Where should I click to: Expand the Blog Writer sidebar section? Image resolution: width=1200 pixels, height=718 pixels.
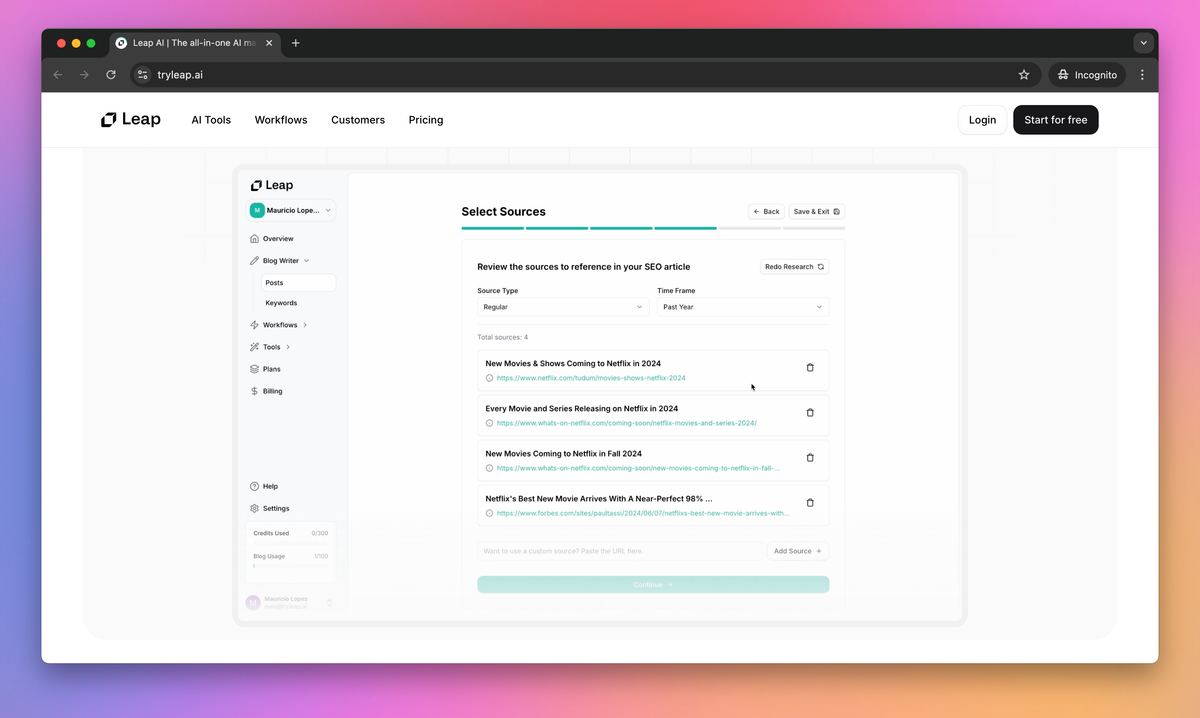280,261
